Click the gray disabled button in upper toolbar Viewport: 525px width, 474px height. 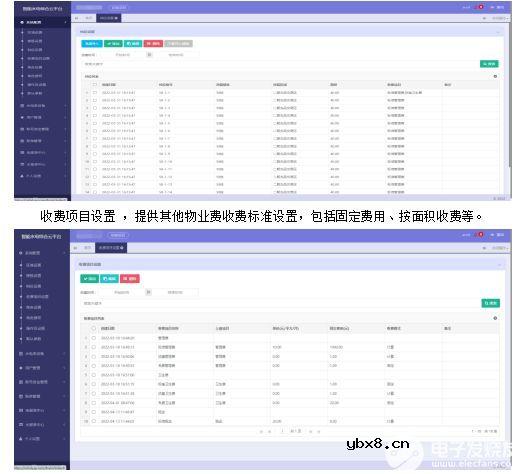[178, 44]
